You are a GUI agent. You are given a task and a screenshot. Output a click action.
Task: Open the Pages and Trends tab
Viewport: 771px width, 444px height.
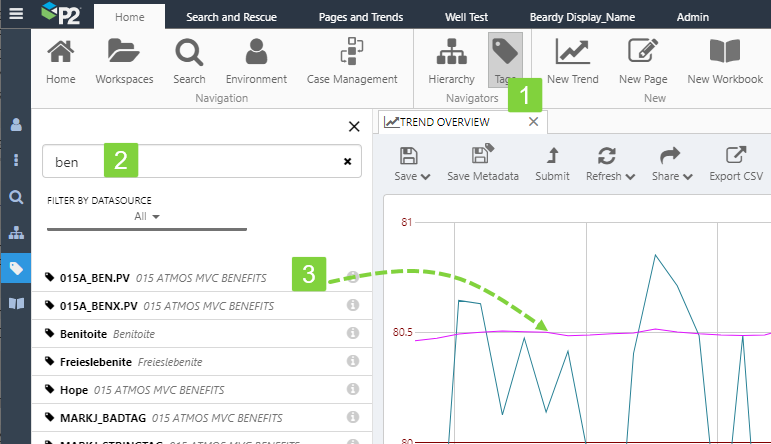coord(360,17)
